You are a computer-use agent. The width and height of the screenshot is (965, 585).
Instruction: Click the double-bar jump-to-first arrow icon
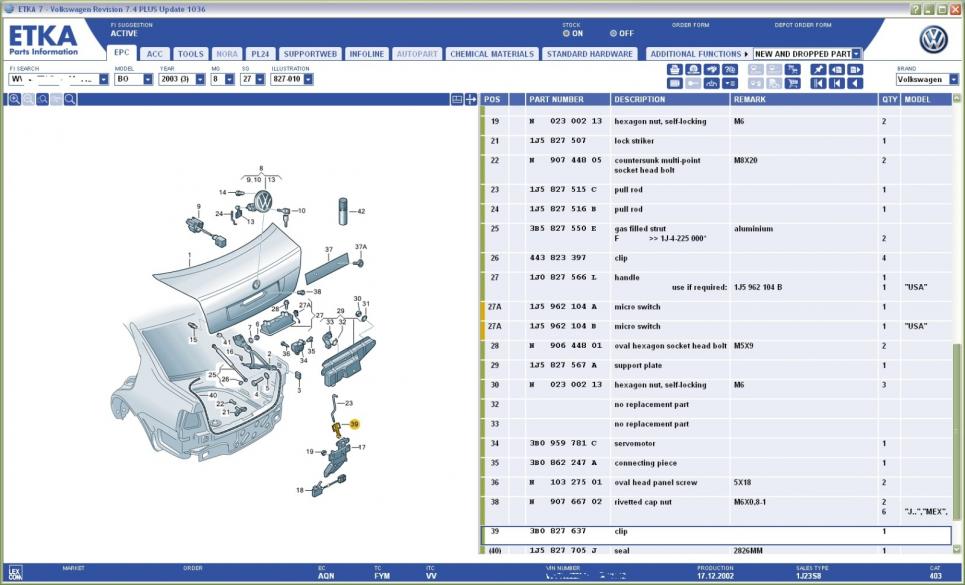click(818, 84)
